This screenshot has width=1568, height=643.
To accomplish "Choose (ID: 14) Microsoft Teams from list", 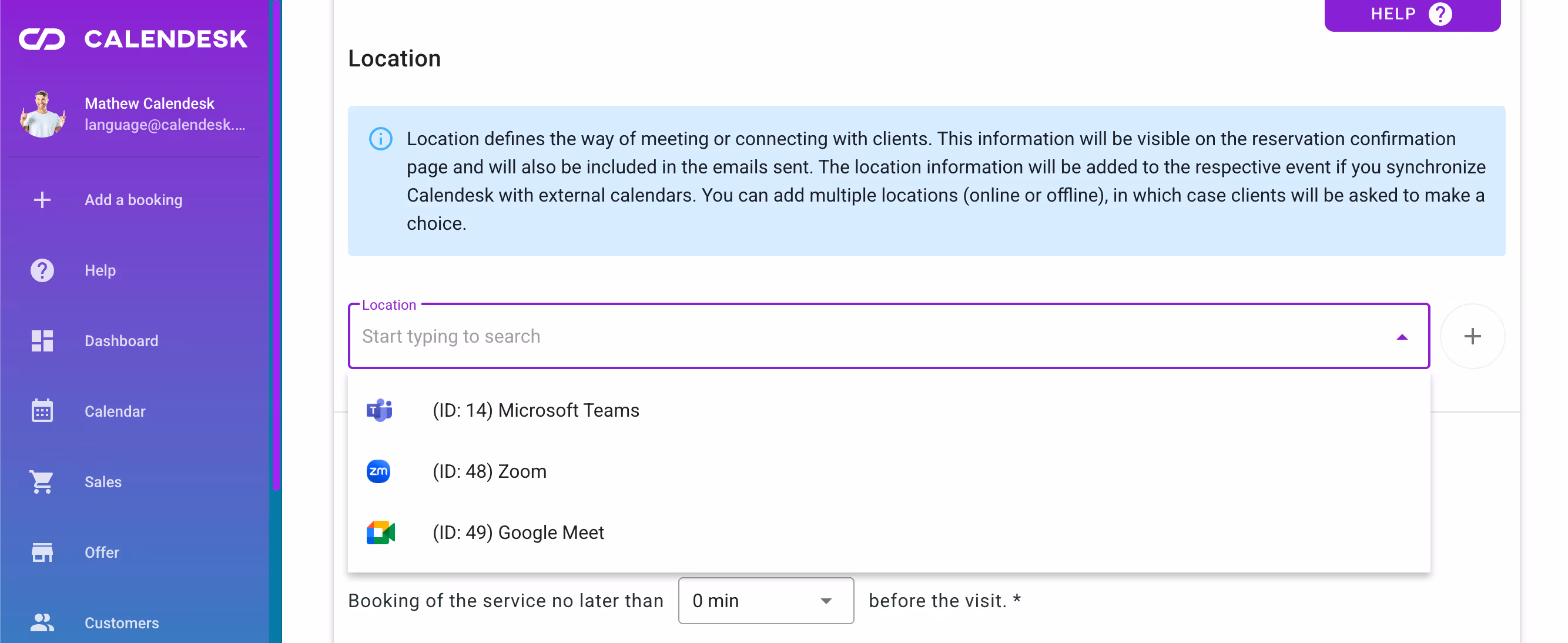I will point(535,410).
